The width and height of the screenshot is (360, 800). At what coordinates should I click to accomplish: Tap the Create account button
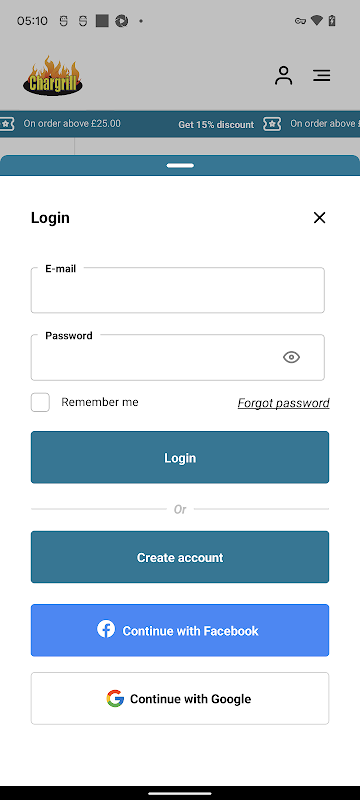click(x=180, y=557)
